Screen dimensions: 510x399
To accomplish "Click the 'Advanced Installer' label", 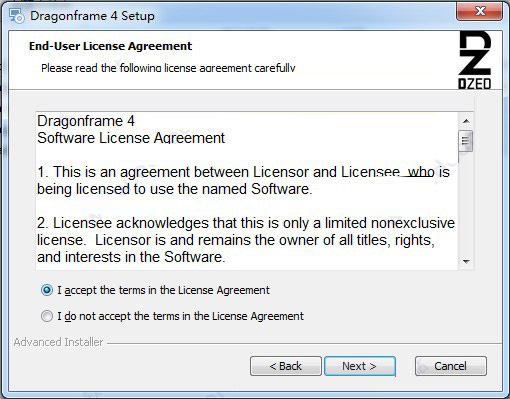I will click(x=58, y=342).
